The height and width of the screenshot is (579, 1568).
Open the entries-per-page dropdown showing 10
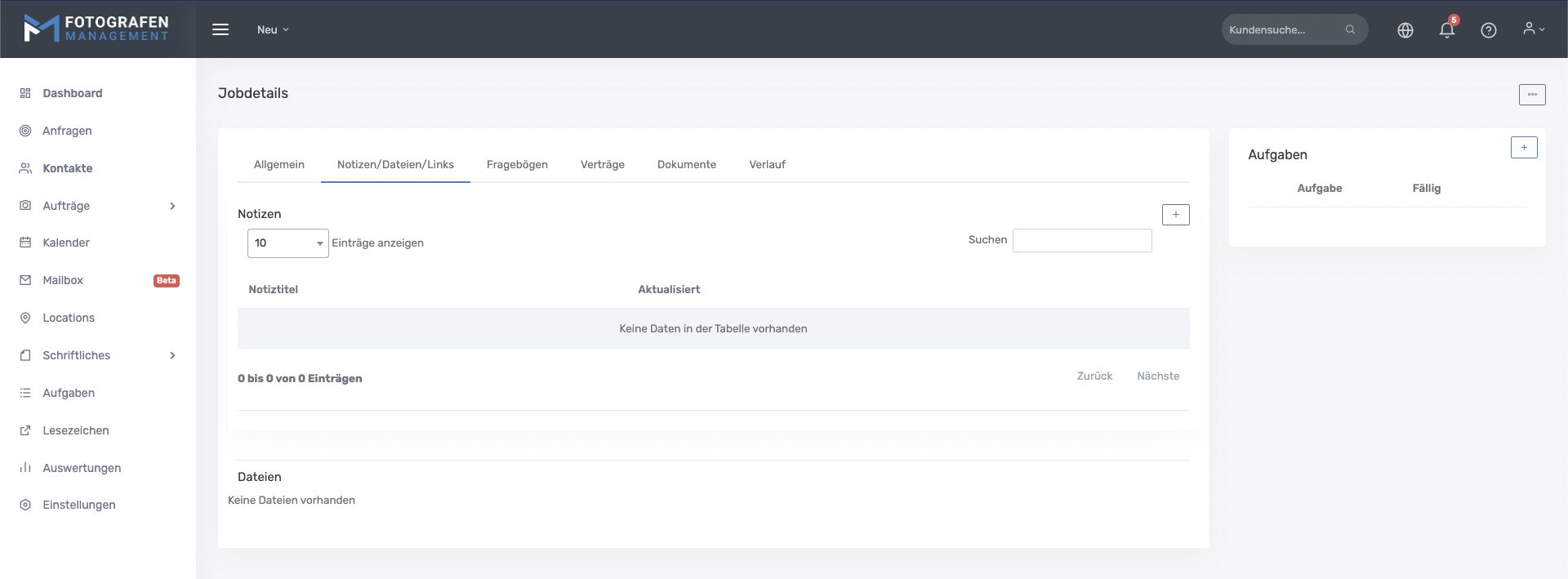(287, 243)
